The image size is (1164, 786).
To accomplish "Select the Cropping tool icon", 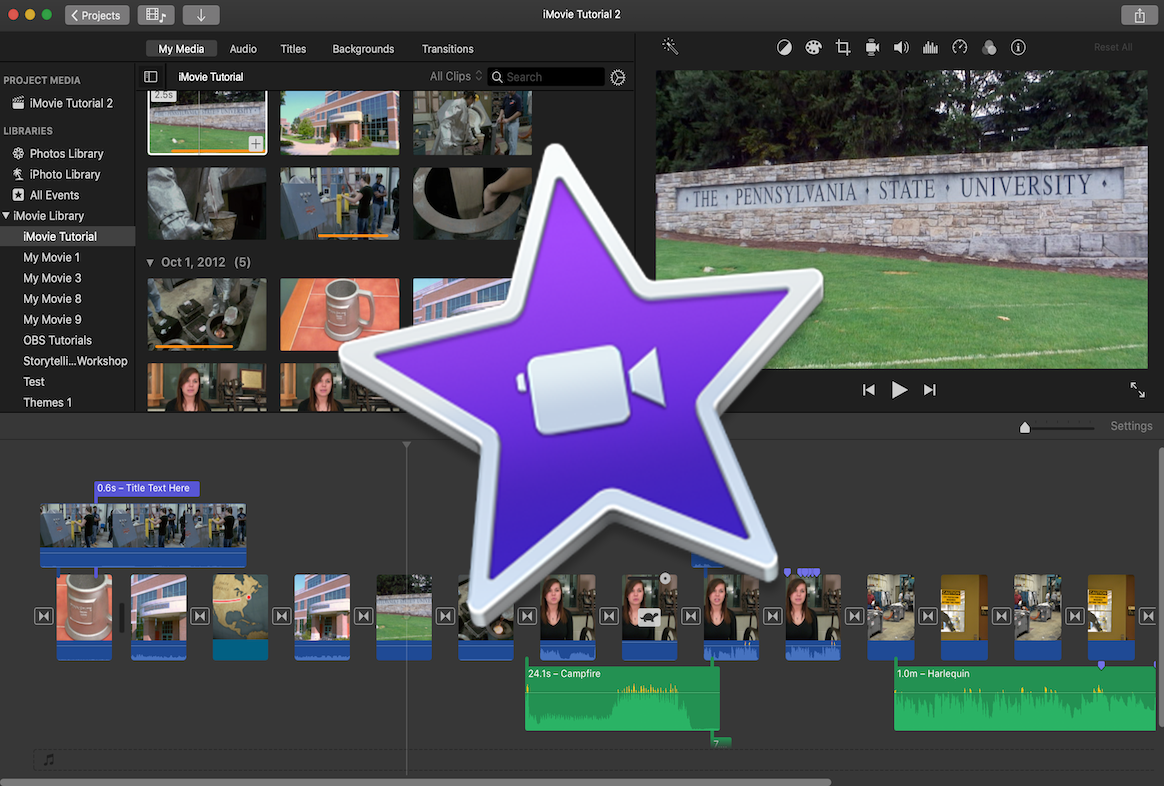I will [843, 48].
